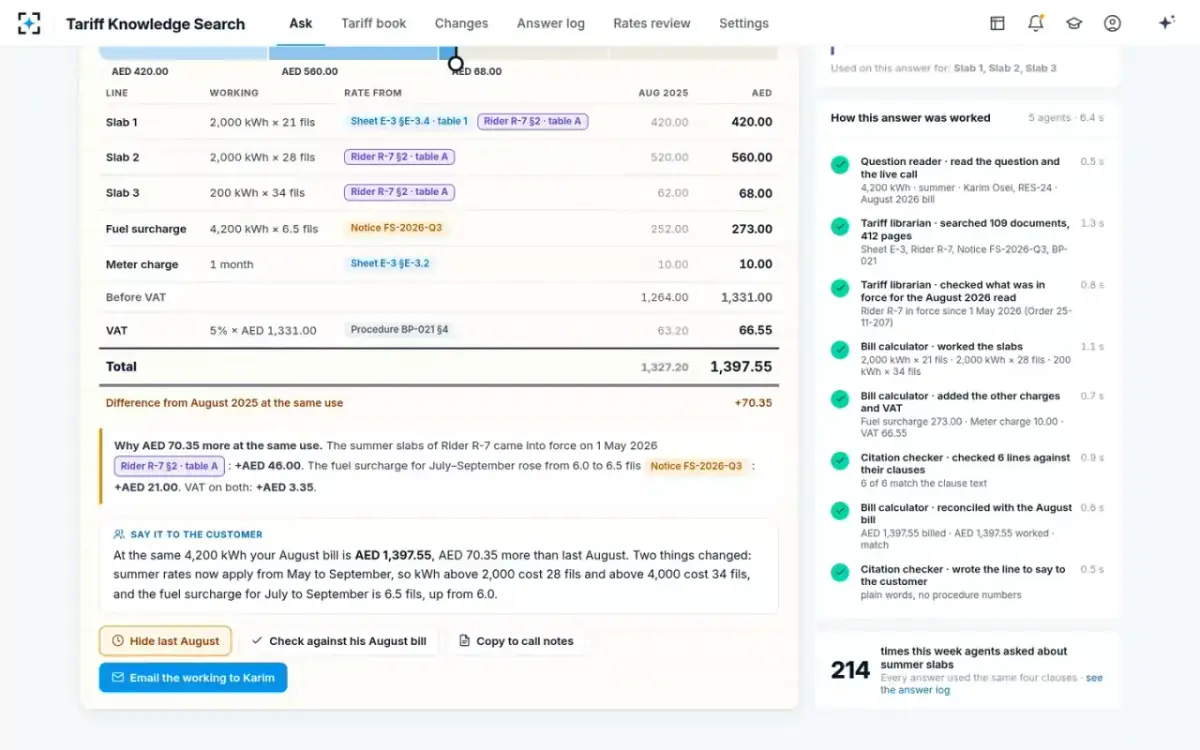Open the user profile icon

tap(1112, 23)
